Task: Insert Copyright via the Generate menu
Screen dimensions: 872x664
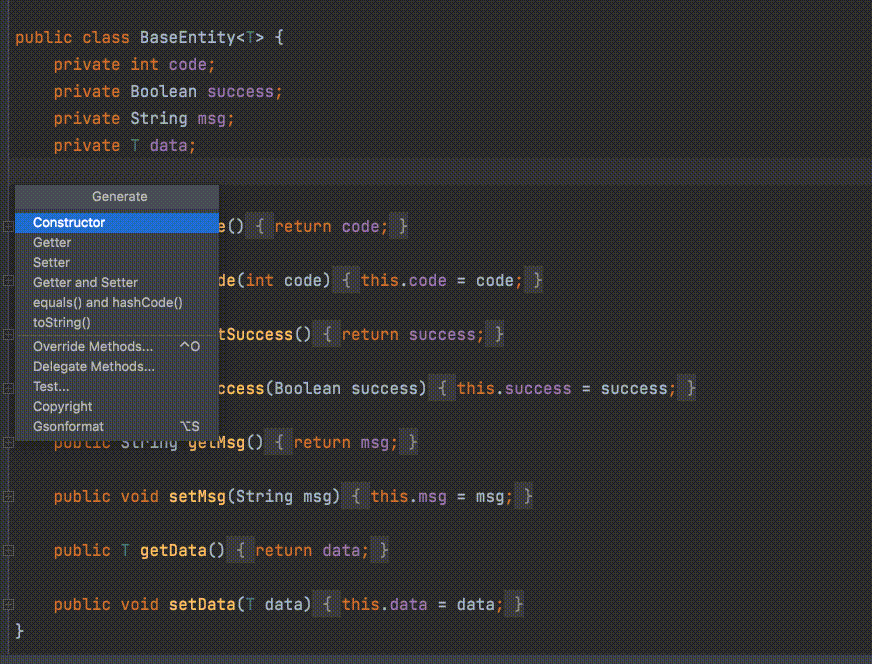Action: 62,406
